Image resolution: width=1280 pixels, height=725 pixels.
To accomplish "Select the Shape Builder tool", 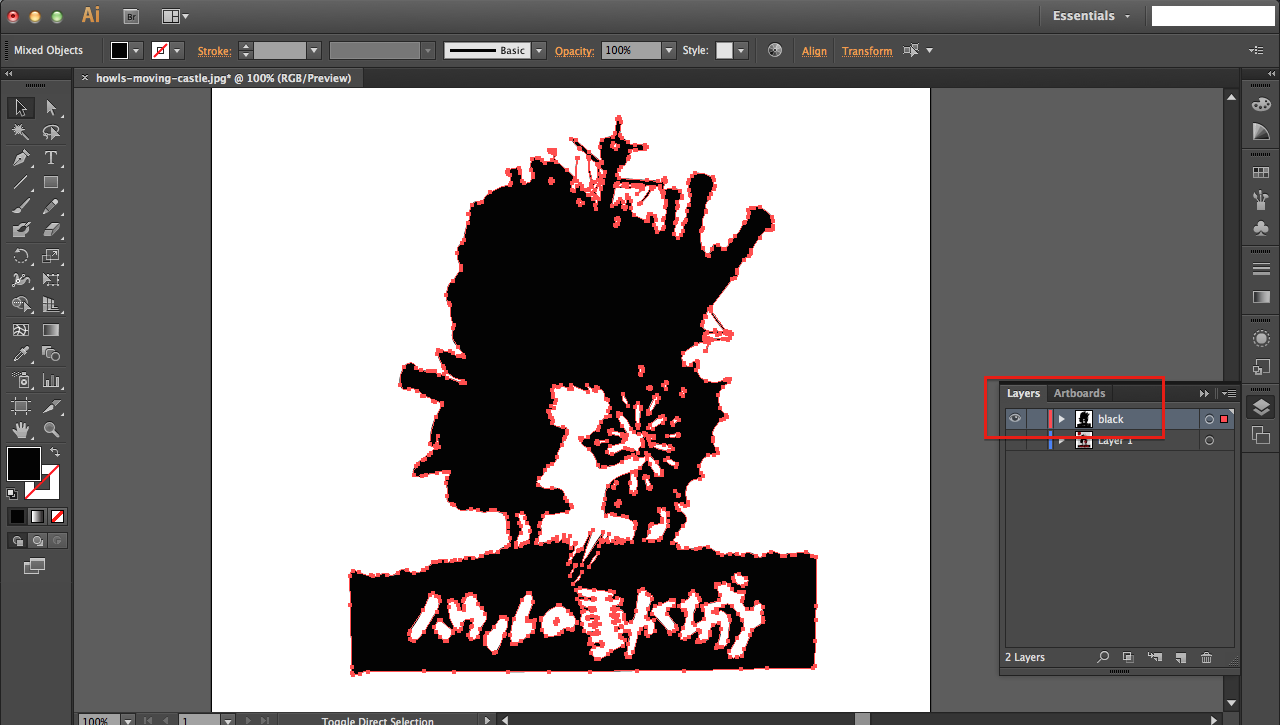I will 21,305.
